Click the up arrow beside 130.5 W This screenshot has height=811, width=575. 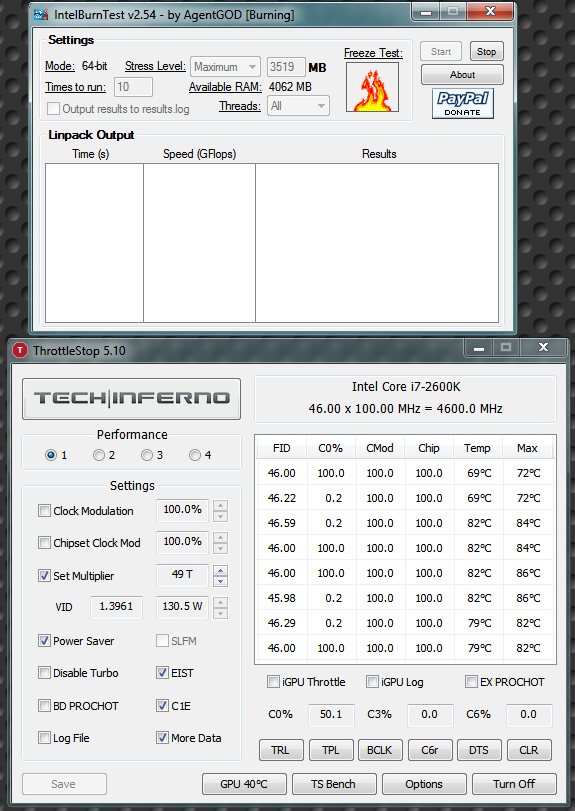[x=220, y=603]
